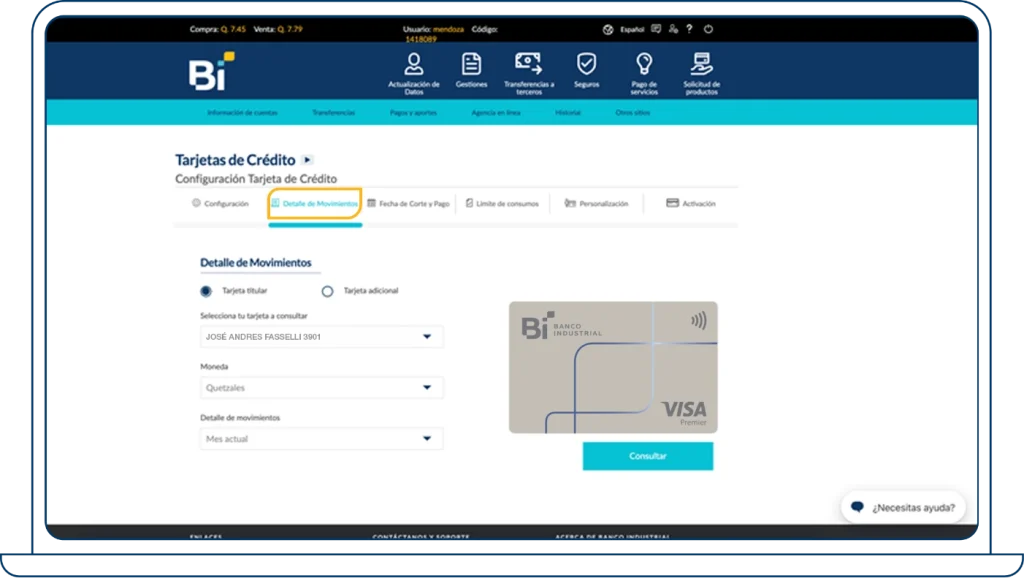Click the chat bubble icon in help widget

click(857, 507)
